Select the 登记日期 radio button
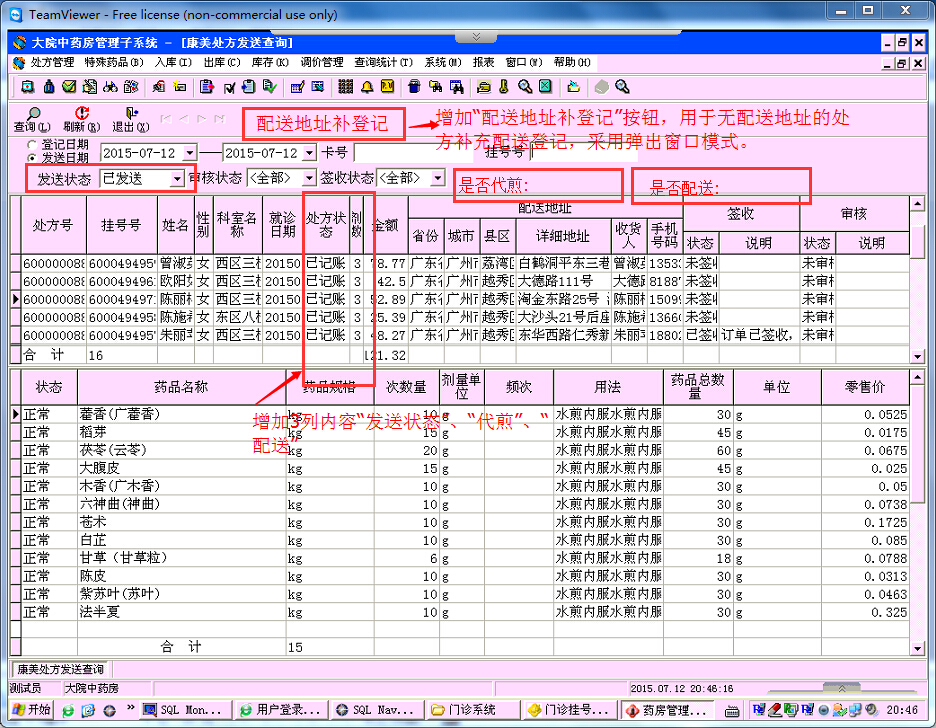 click(x=32, y=144)
